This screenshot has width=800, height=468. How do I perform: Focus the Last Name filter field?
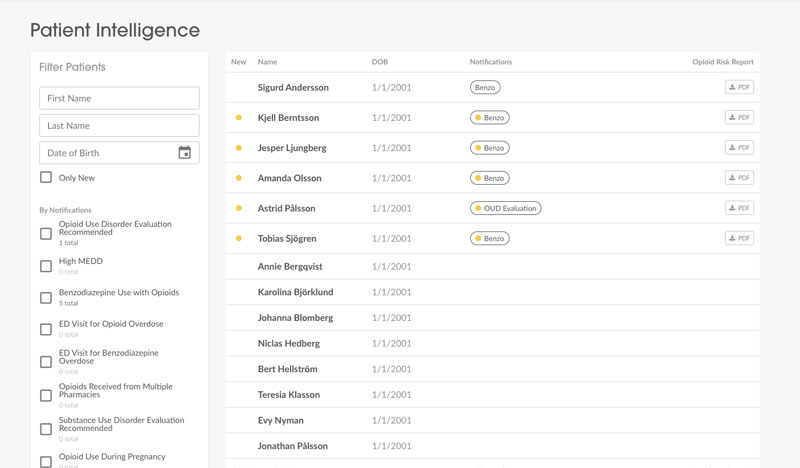coord(119,126)
